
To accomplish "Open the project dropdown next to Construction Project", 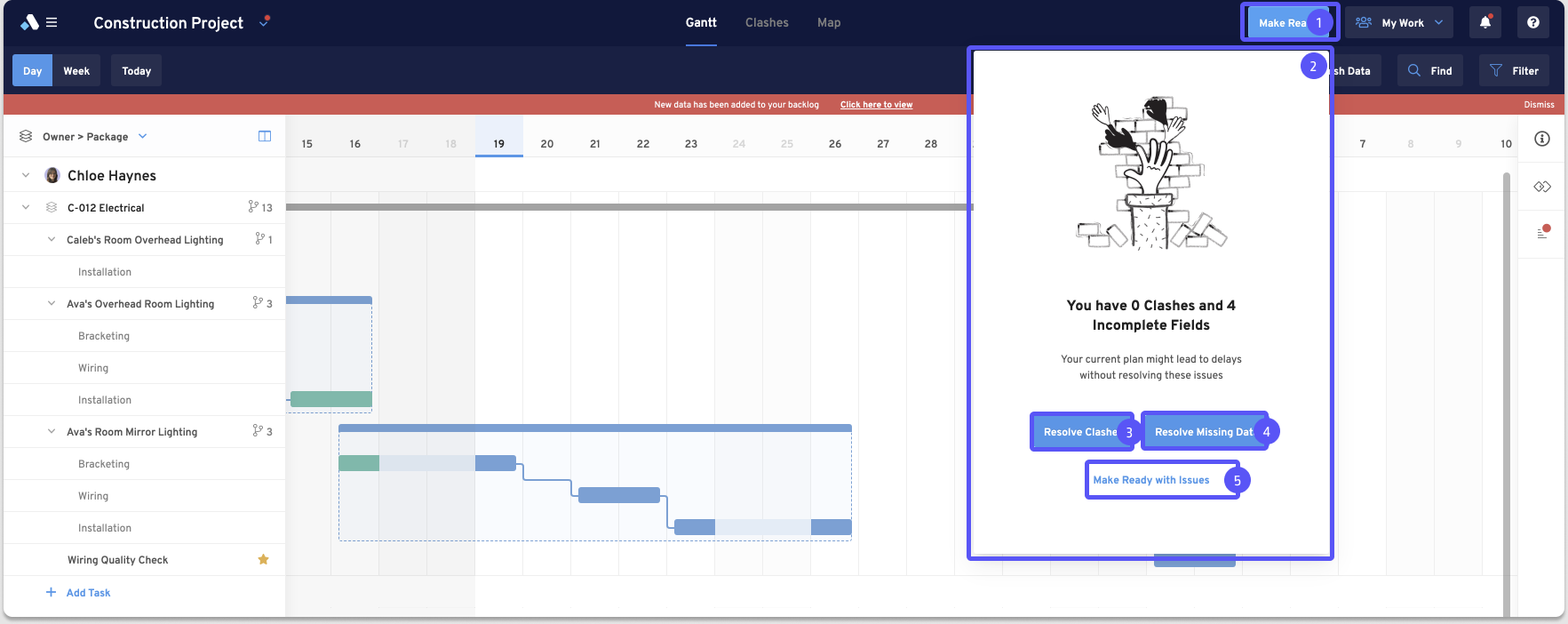I will 264,22.
